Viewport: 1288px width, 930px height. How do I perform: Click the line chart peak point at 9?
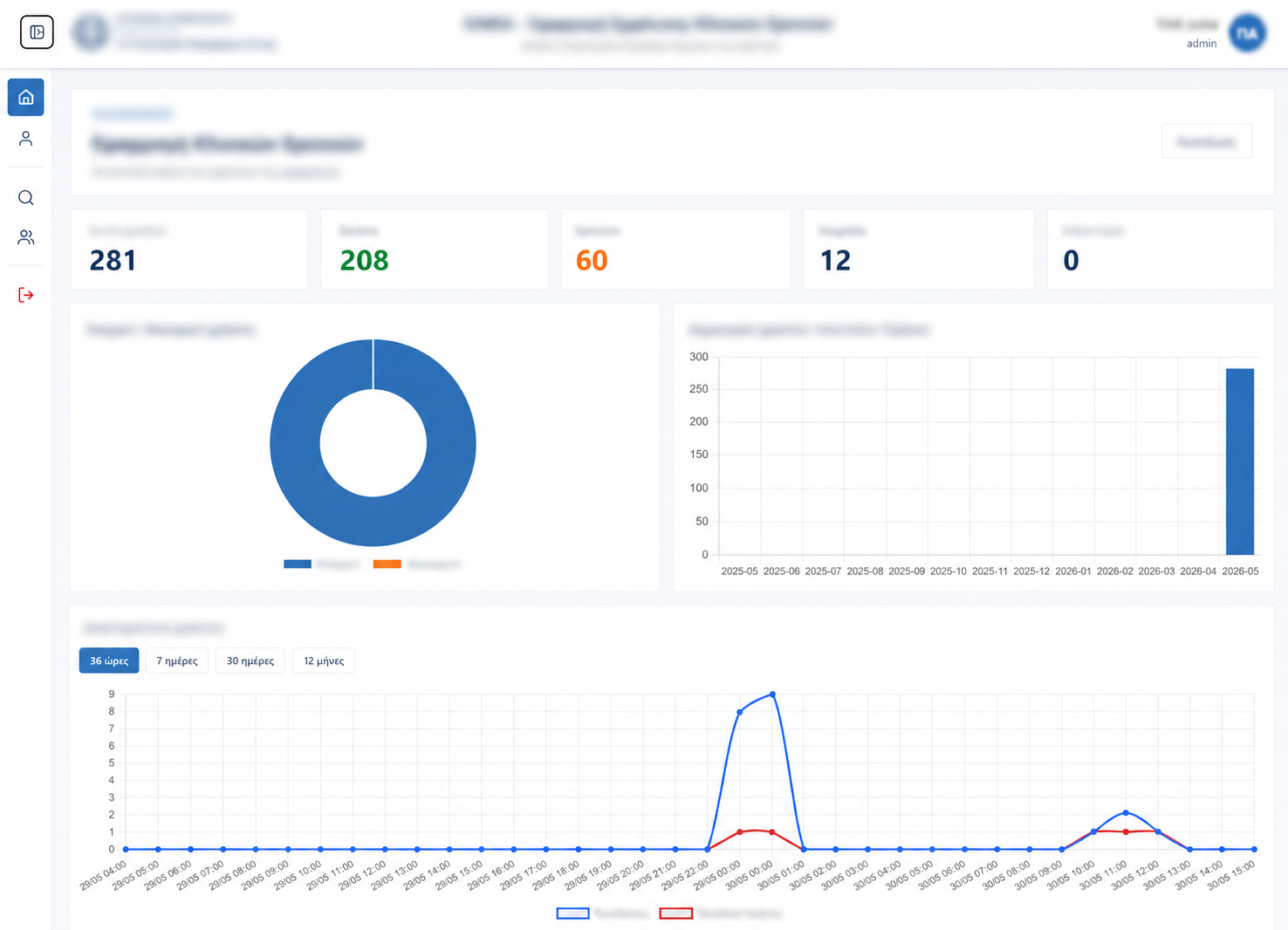pos(772,694)
